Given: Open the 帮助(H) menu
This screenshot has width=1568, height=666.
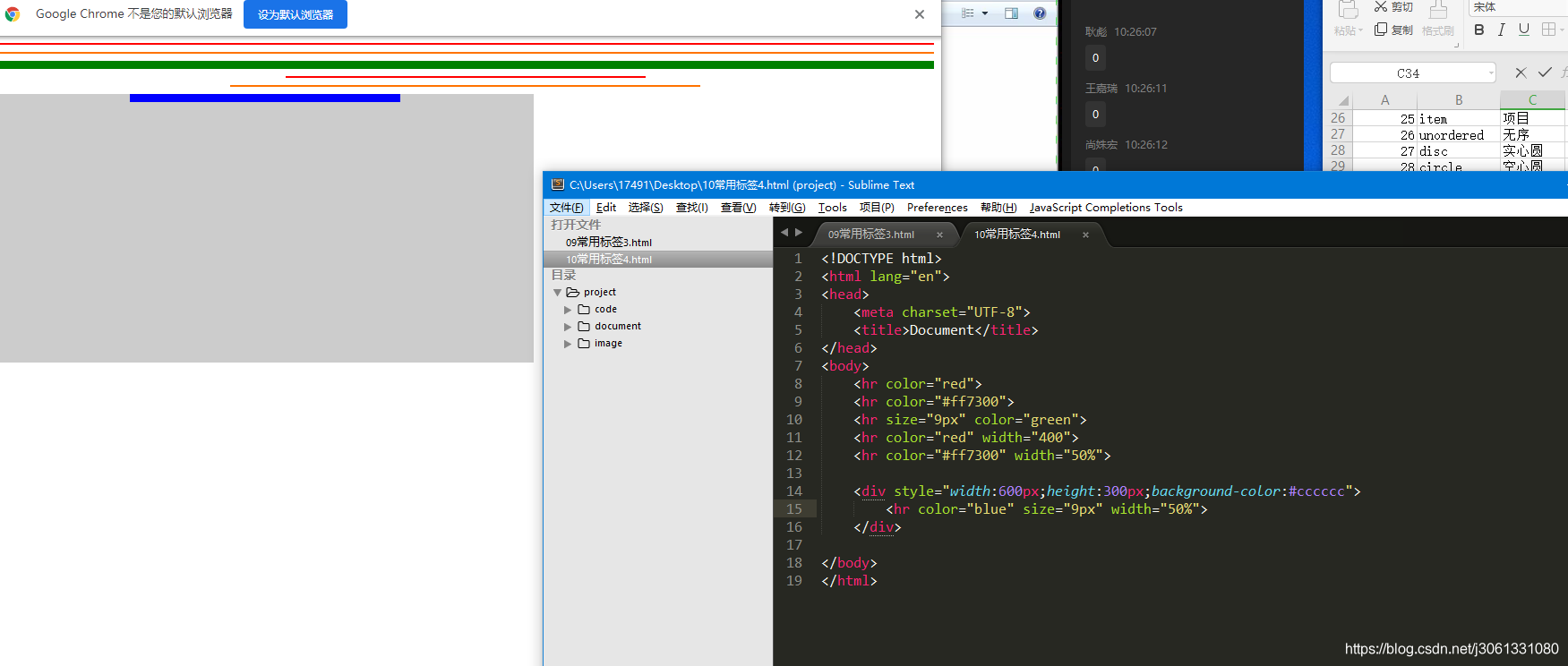Looking at the screenshot, I should (x=998, y=208).
